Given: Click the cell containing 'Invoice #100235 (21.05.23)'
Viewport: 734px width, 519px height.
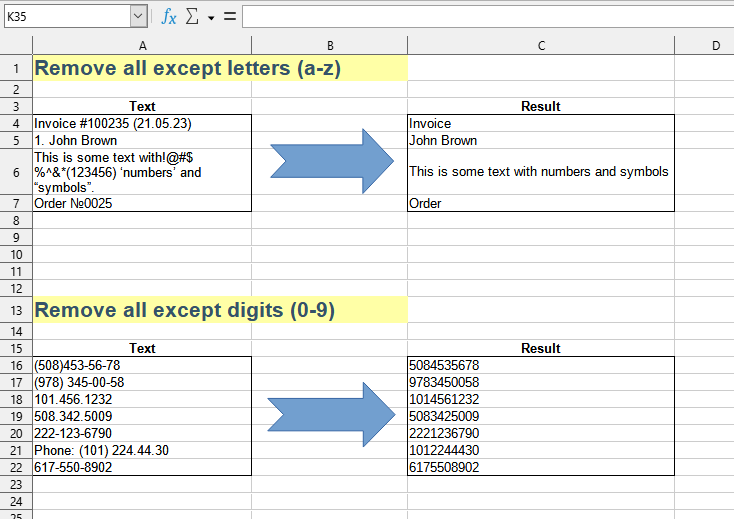Looking at the screenshot, I should 142,124.
